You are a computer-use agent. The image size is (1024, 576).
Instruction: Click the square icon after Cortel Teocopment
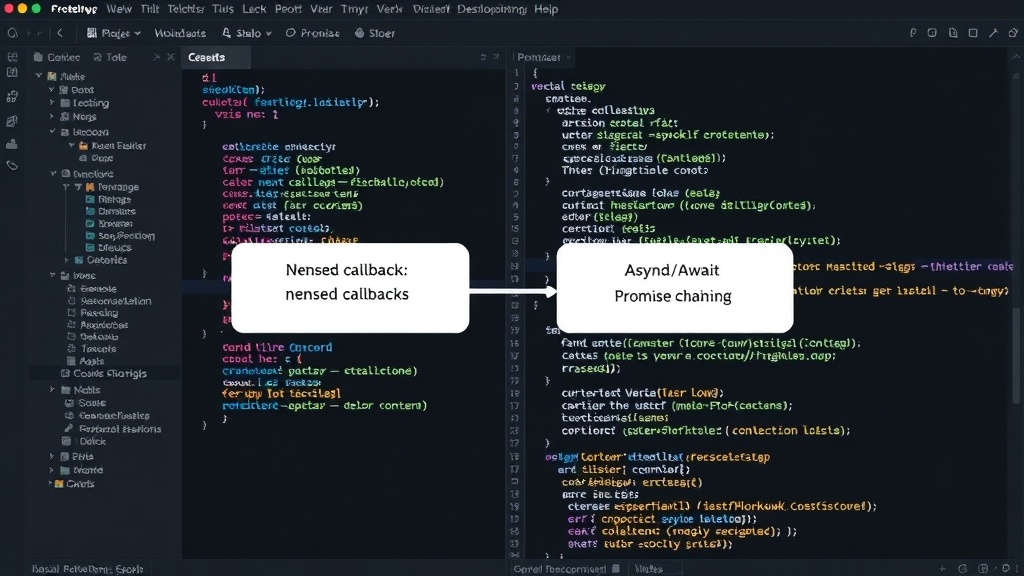click(616, 569)
